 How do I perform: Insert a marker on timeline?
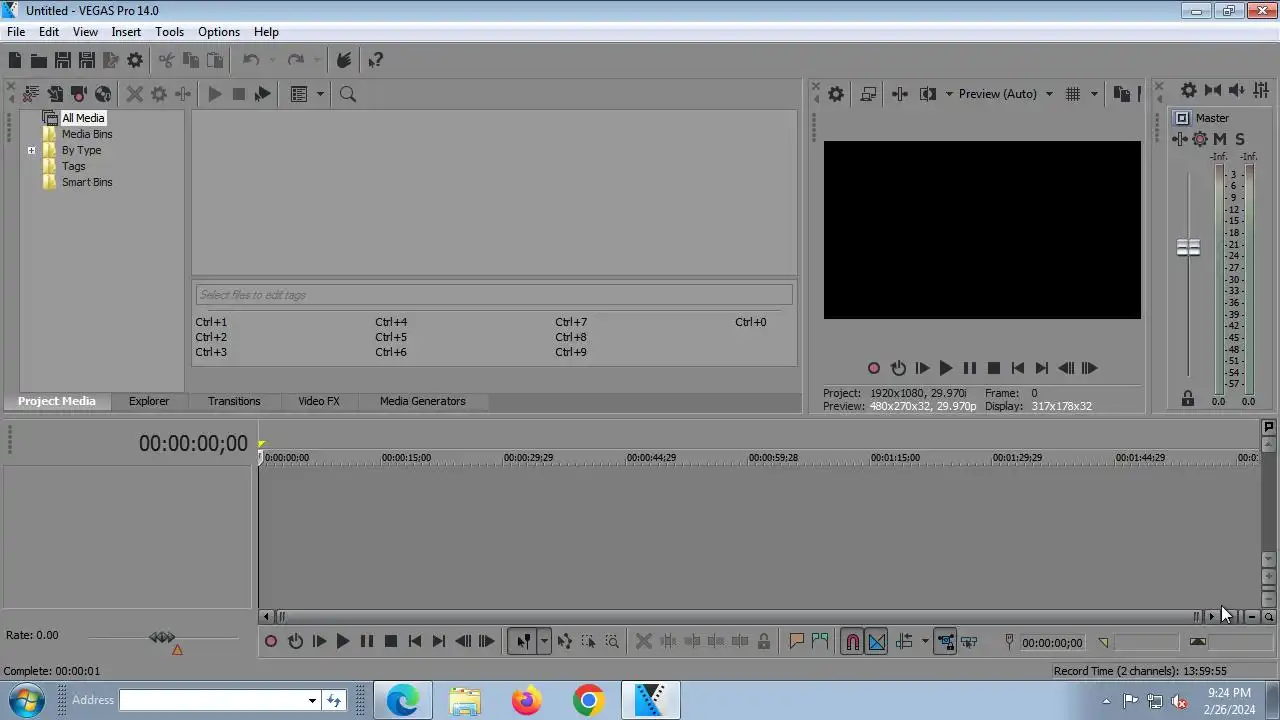coord(796,642)
